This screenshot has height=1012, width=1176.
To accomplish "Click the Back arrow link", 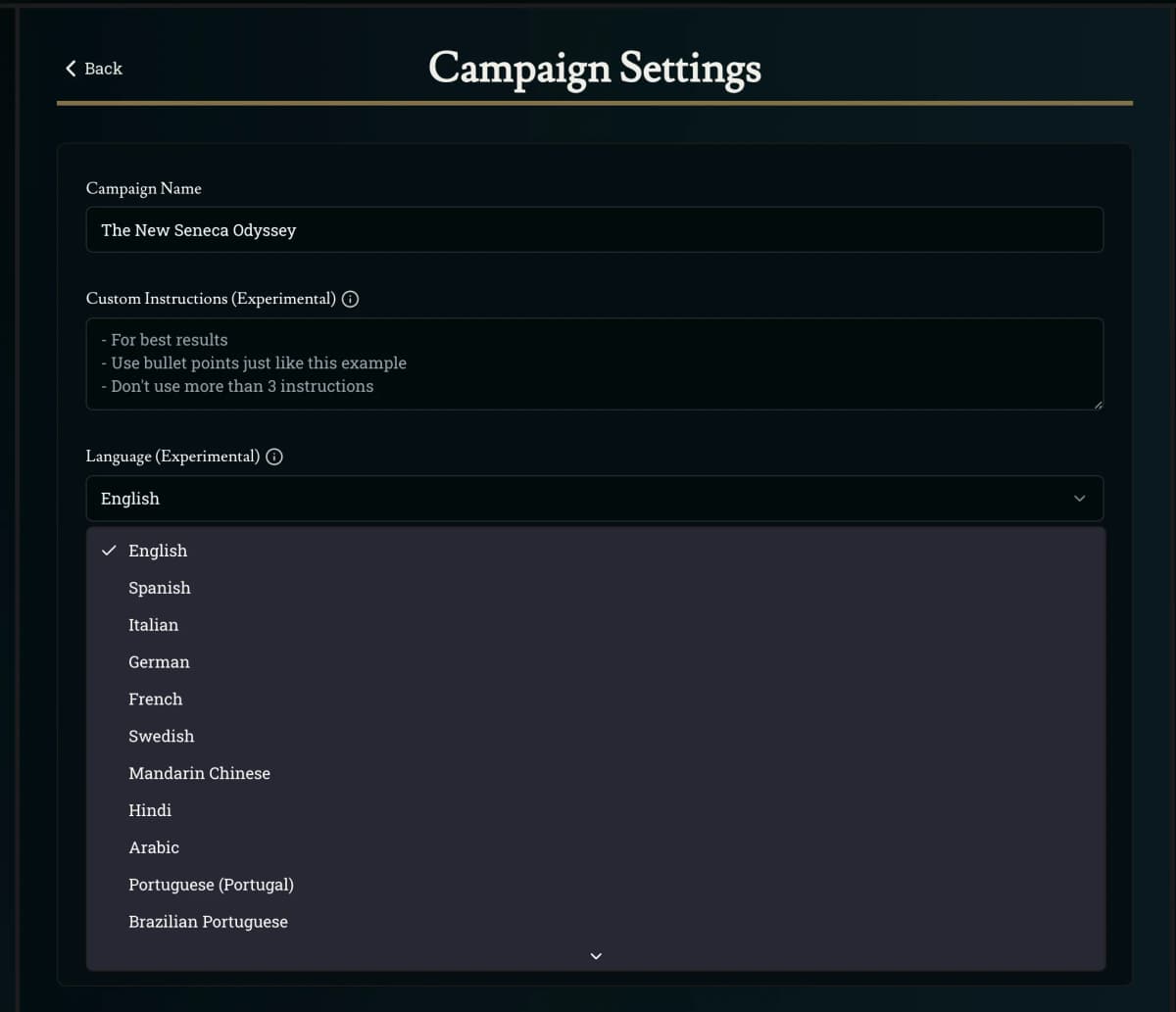I will pyautogui.click(x=93, y=69).
